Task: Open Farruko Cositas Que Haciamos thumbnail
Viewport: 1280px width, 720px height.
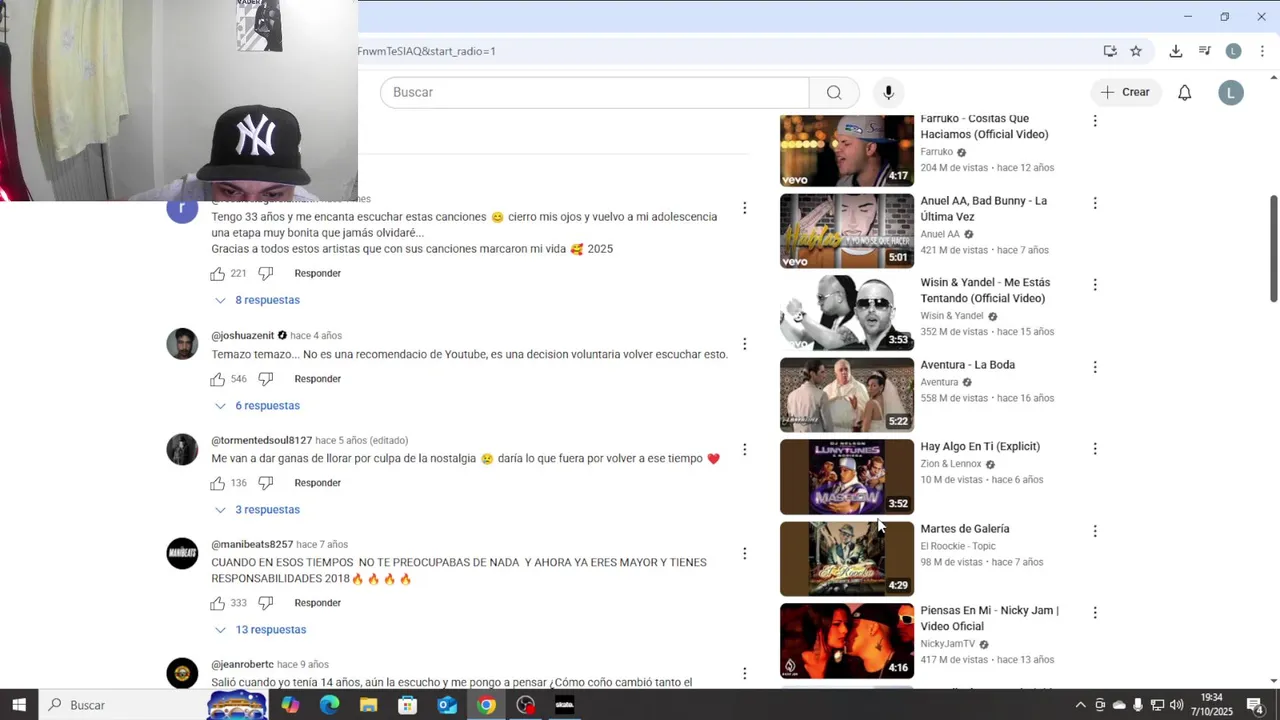Action: [x=847, y=150]
